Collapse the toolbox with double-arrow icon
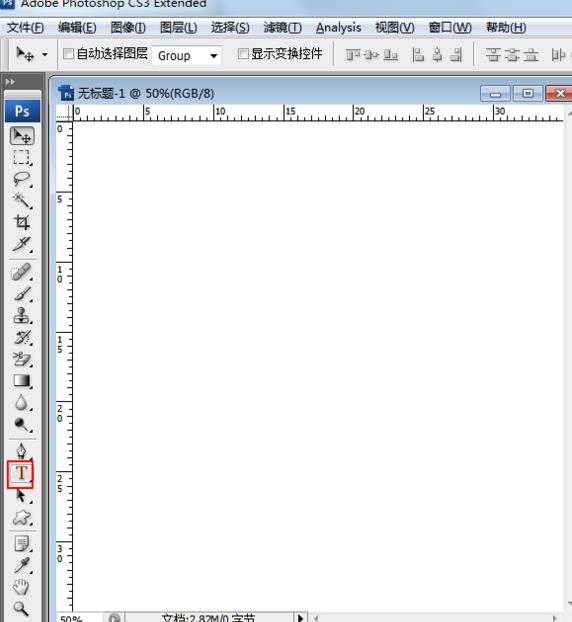This screenshot has width=572, height=622. [x=10, y=82]
